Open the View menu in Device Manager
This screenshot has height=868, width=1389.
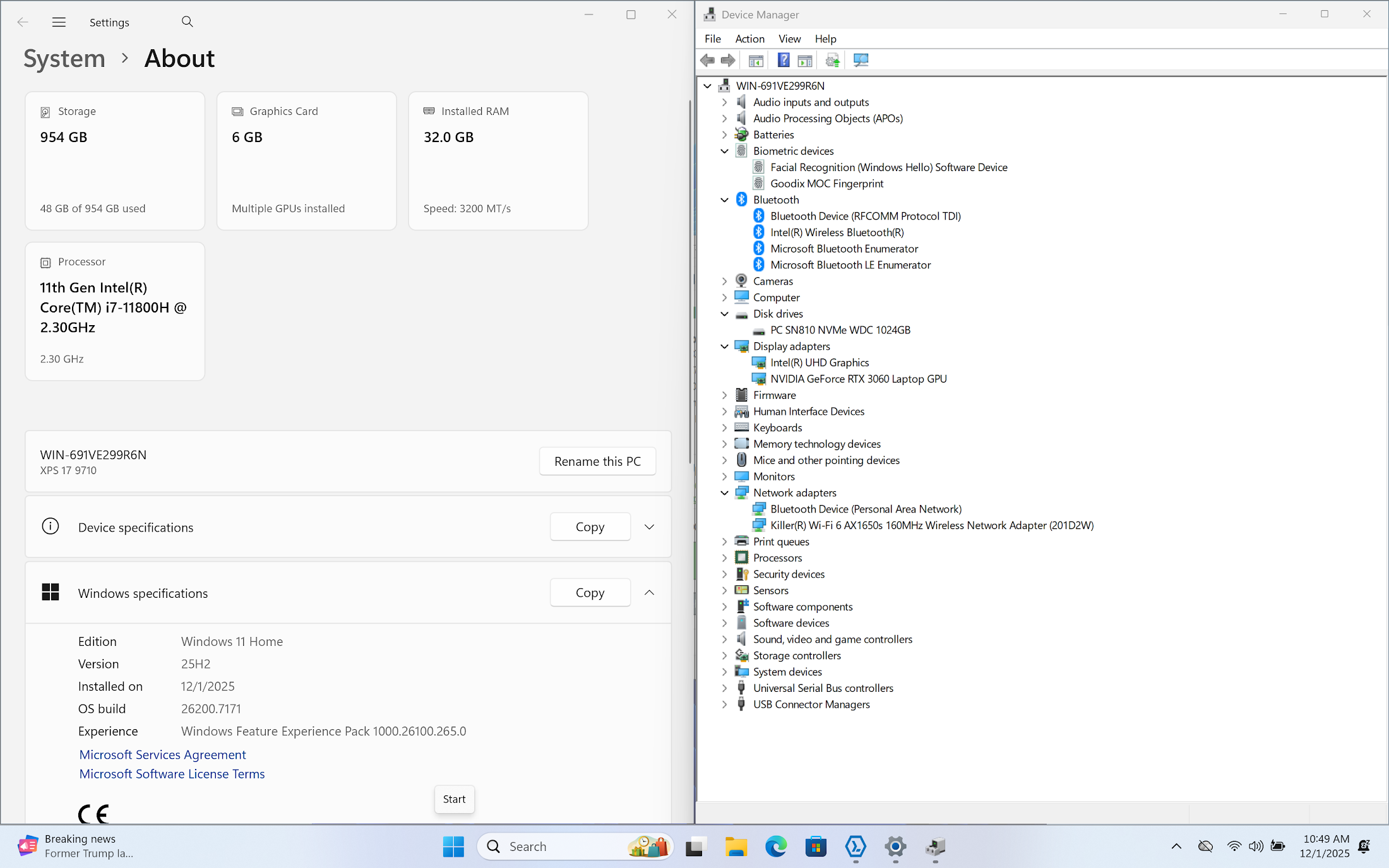click(789, 39)
